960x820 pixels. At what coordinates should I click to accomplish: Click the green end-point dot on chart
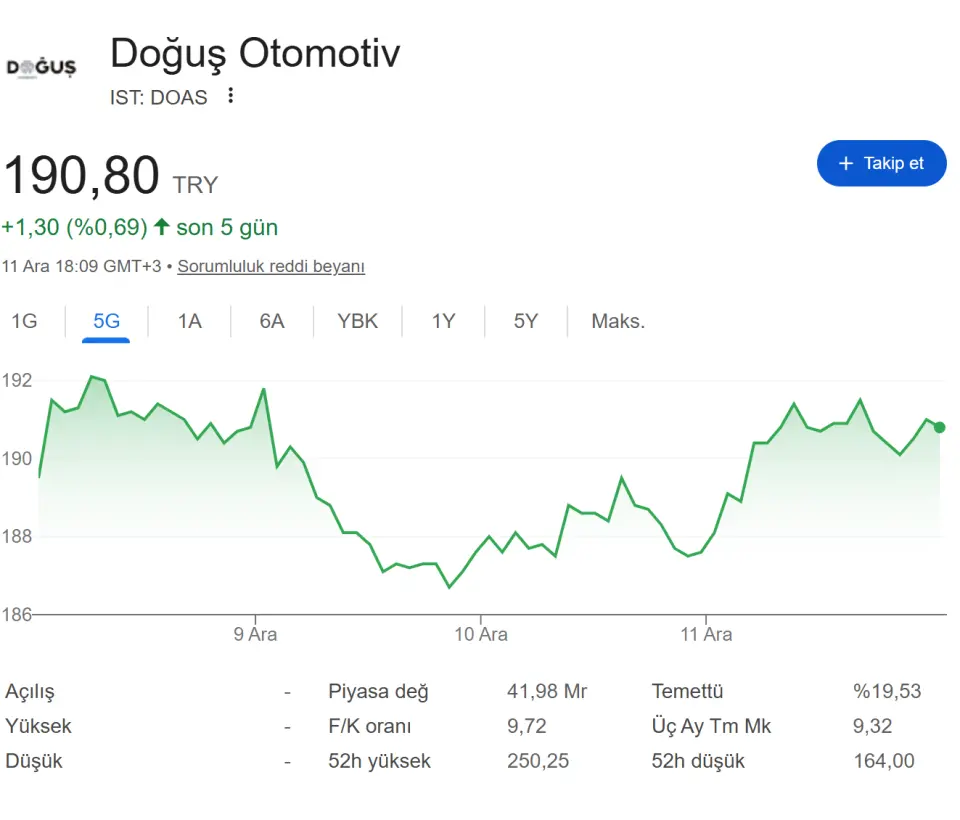click(939, 427)
